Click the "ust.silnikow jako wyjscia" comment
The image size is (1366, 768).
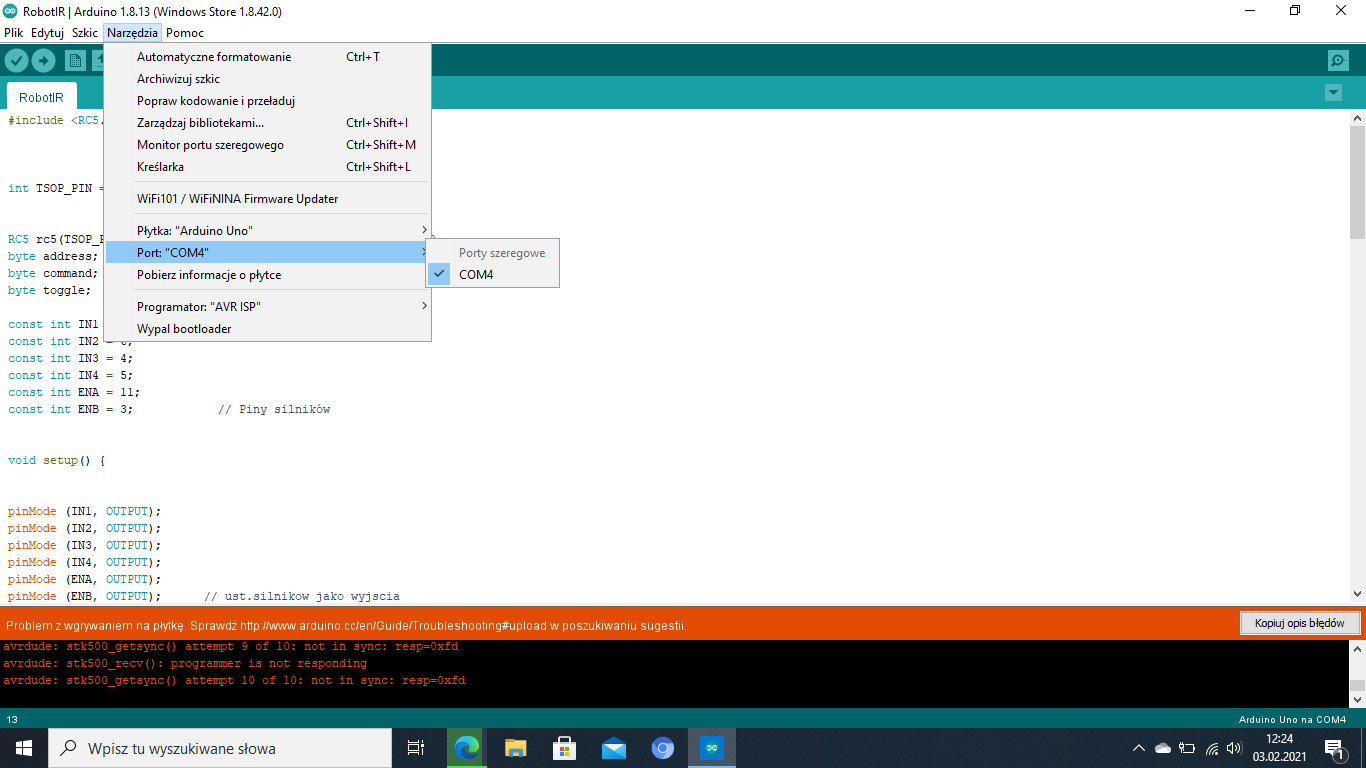click(x=302, y=597)
